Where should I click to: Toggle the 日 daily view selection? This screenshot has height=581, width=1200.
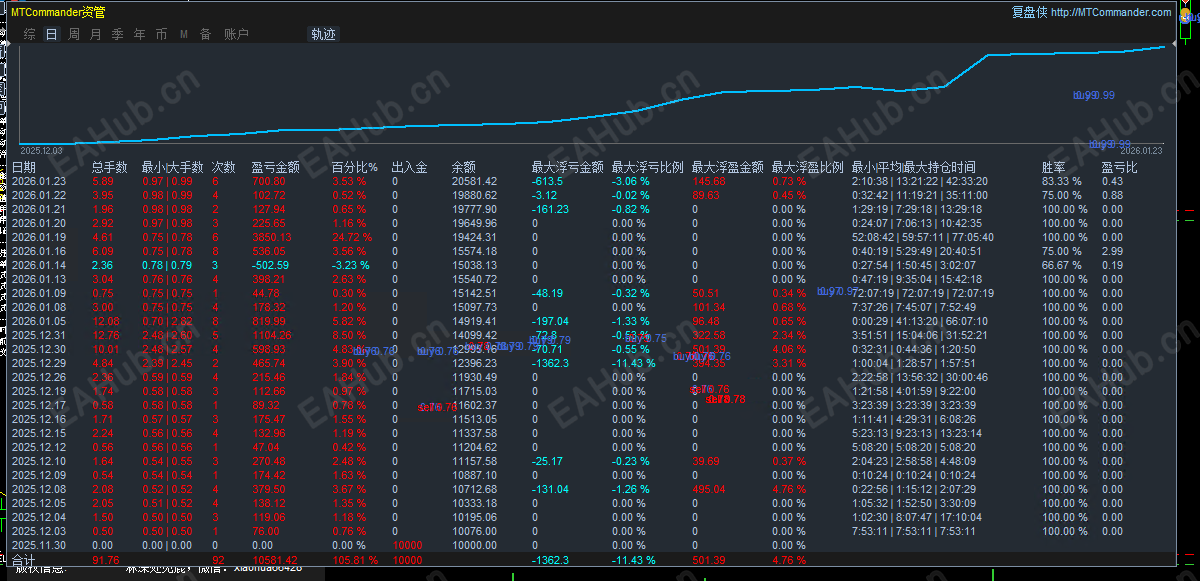coord(50,33)
